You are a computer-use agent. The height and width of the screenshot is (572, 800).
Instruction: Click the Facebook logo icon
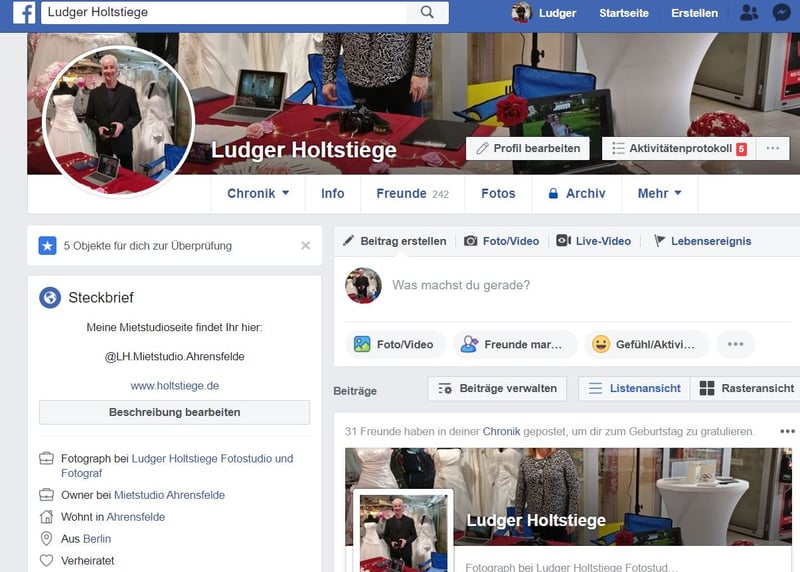point(24,13)
